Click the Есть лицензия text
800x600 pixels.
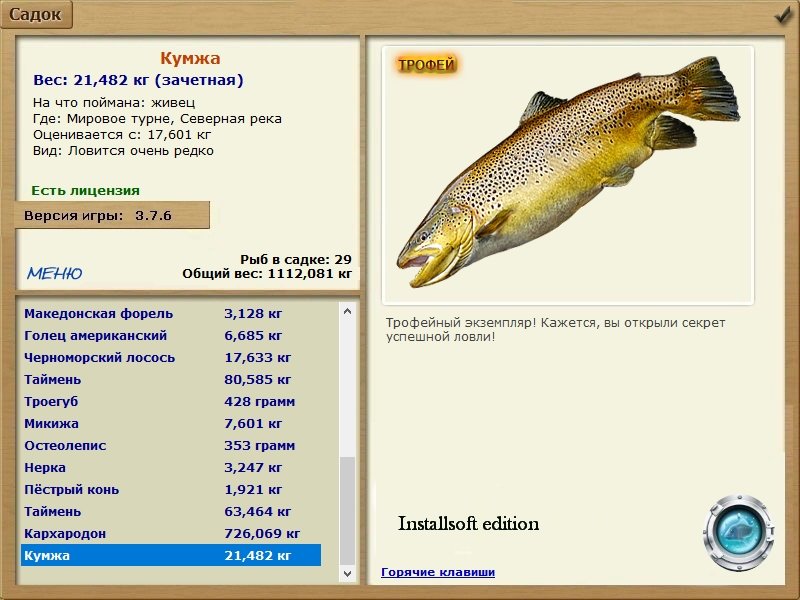tap(85, 190)
